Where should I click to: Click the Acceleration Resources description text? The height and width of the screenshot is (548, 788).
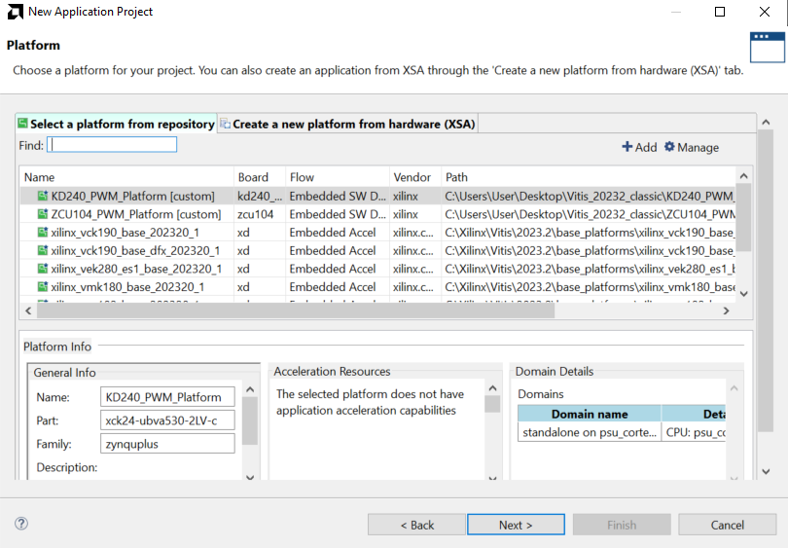pyautogui.click(x=370, y=402)
